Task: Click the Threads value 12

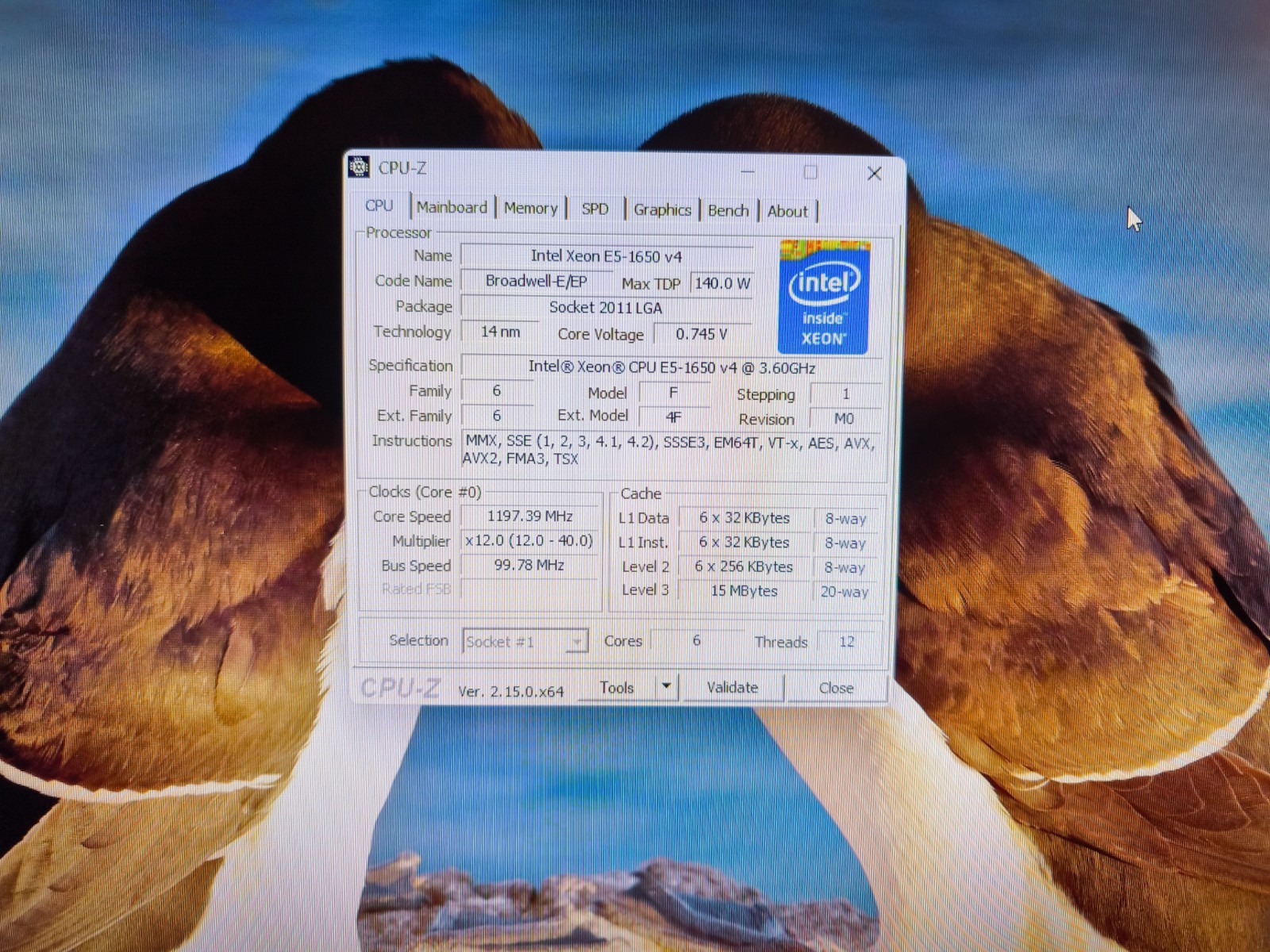Action: 847,642
